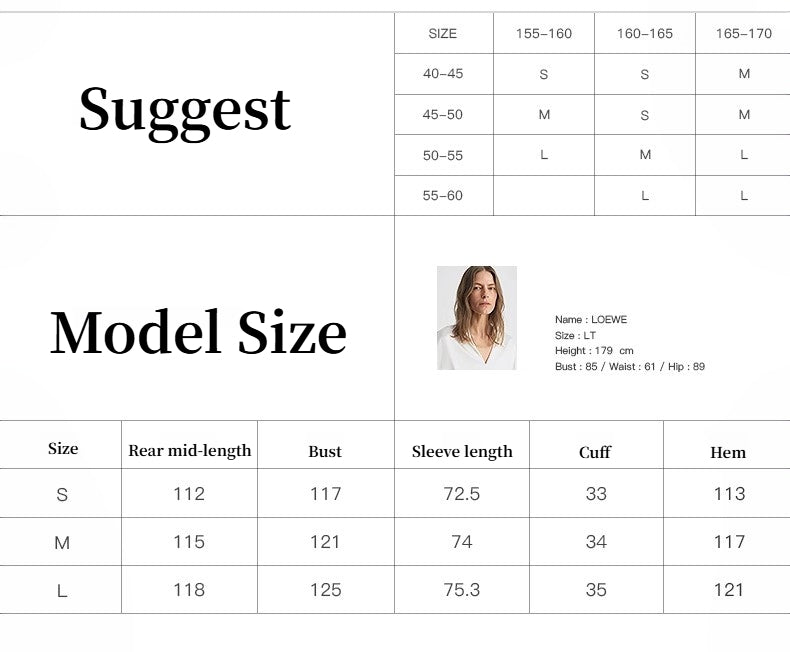Click the model's "Name : LOEWE" text
The height and width of the screenshot is (652, 790).
(591, 320)
